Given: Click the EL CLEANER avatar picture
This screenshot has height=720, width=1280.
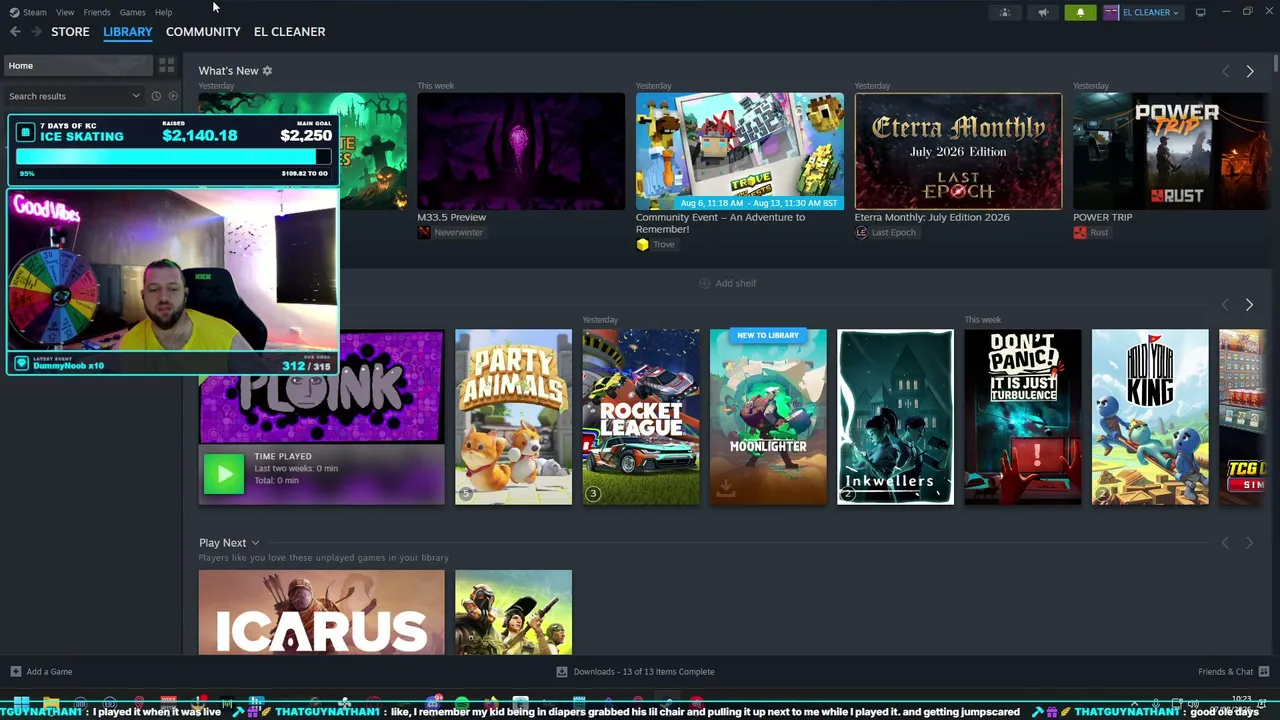Looking at the screenshot, I should coord(1111,12).
